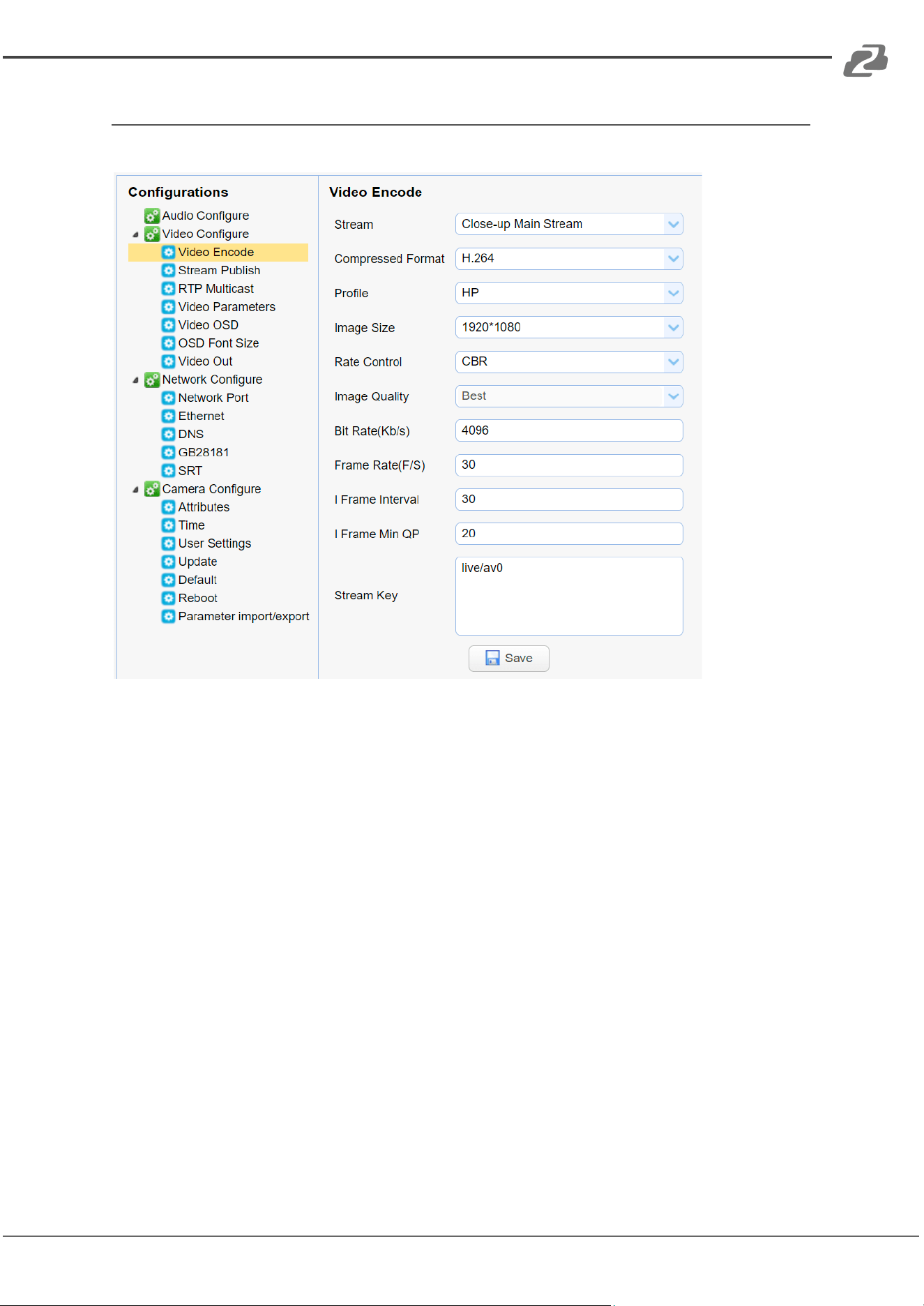Click the DNS cog icon
This screenshot has width=924, height=1306.
(x=168, y=434)
